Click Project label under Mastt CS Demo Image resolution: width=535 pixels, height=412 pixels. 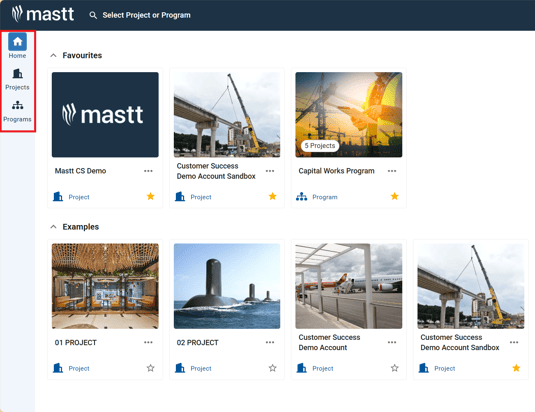pos(79,197)
